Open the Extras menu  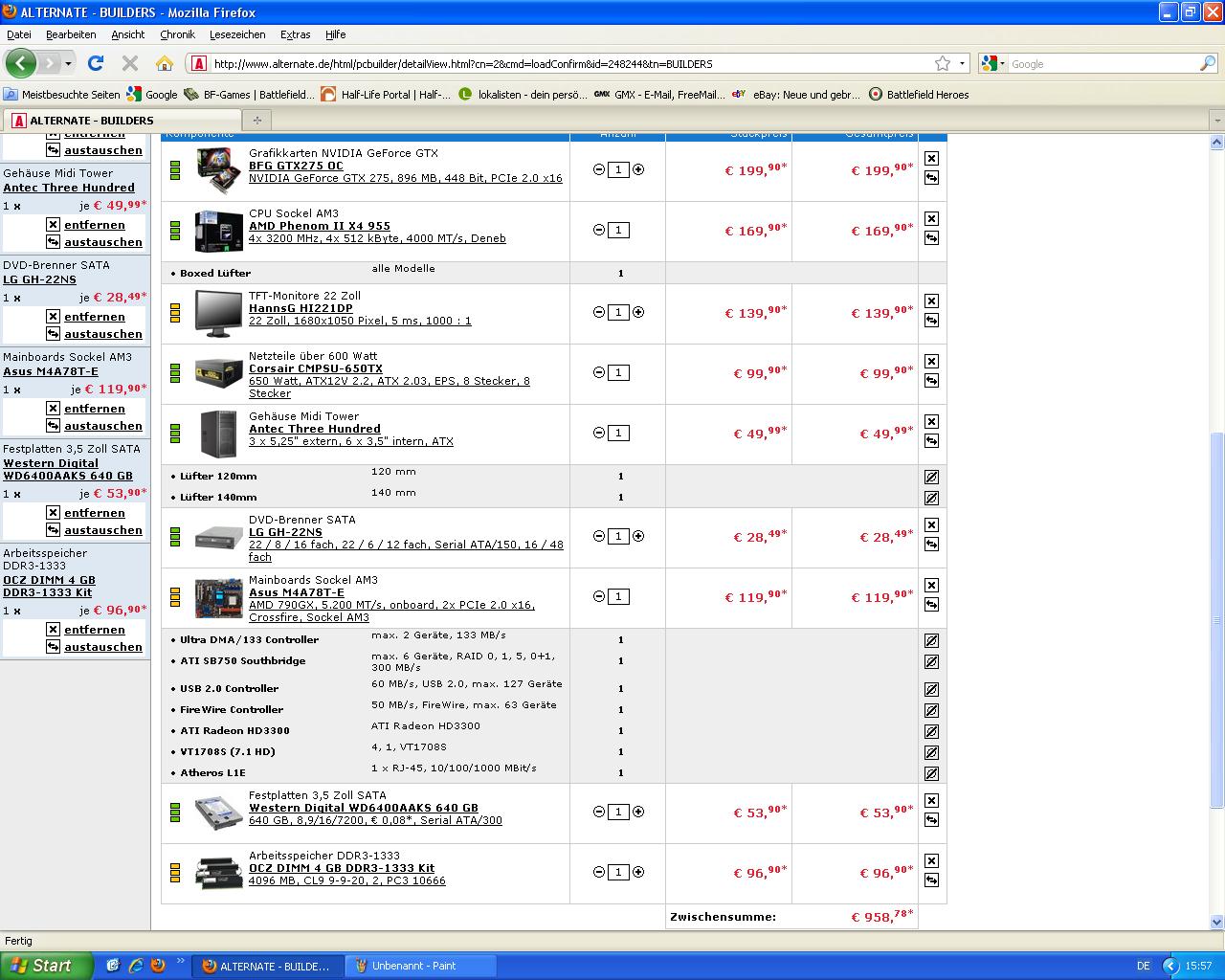click(x=296, y=33)
